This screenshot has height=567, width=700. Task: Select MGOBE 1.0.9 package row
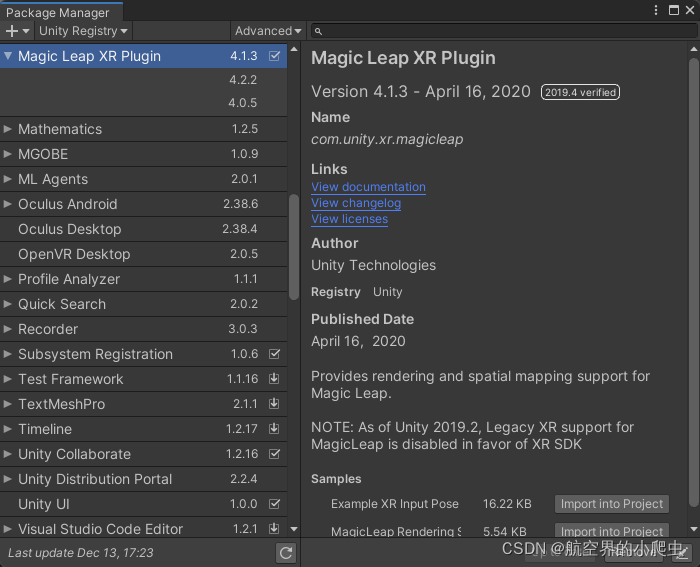click(x=143, y=154)
